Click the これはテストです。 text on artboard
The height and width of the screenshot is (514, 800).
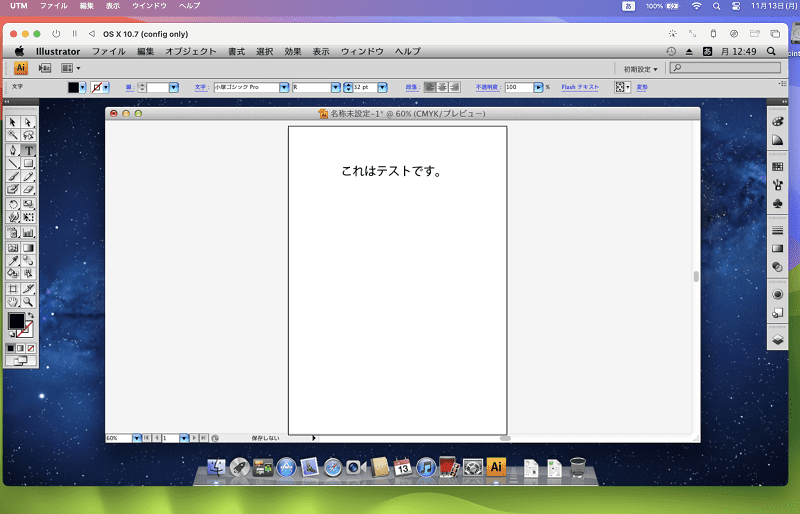(x=391, y=171)
